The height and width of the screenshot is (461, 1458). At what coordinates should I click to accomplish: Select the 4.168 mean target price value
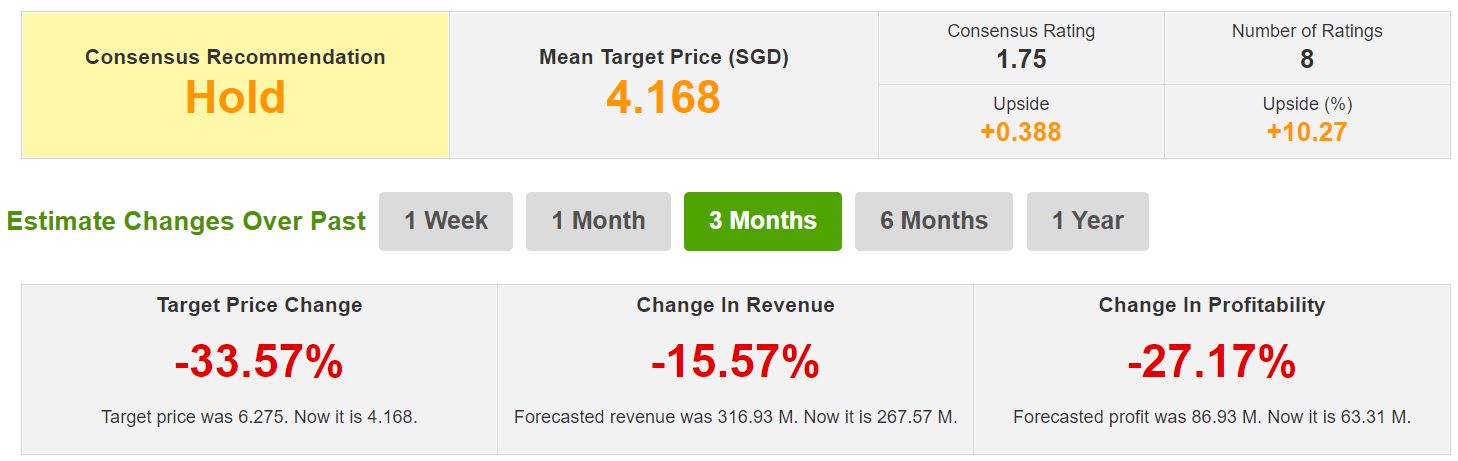663,98
